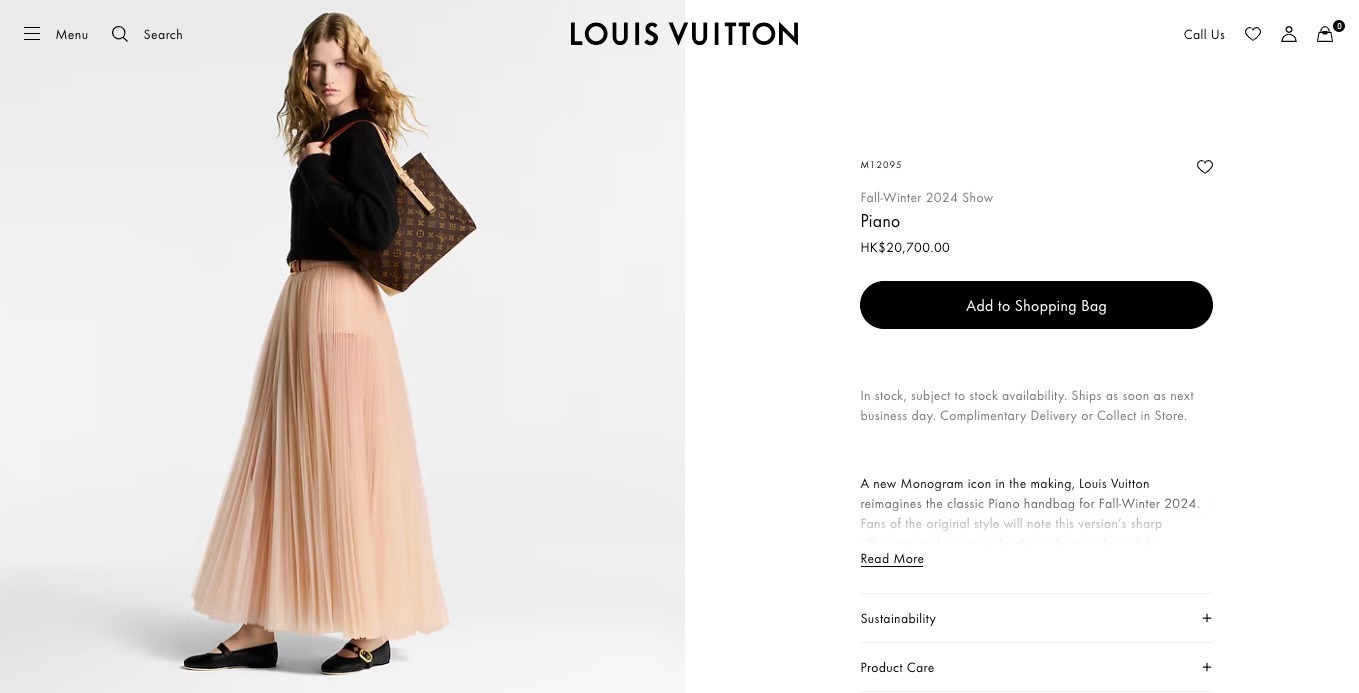Image resolution: width=1359 pixels, height=693 pixels.
Task: Click the Piano product title
Action: click(x=880, y=222)
